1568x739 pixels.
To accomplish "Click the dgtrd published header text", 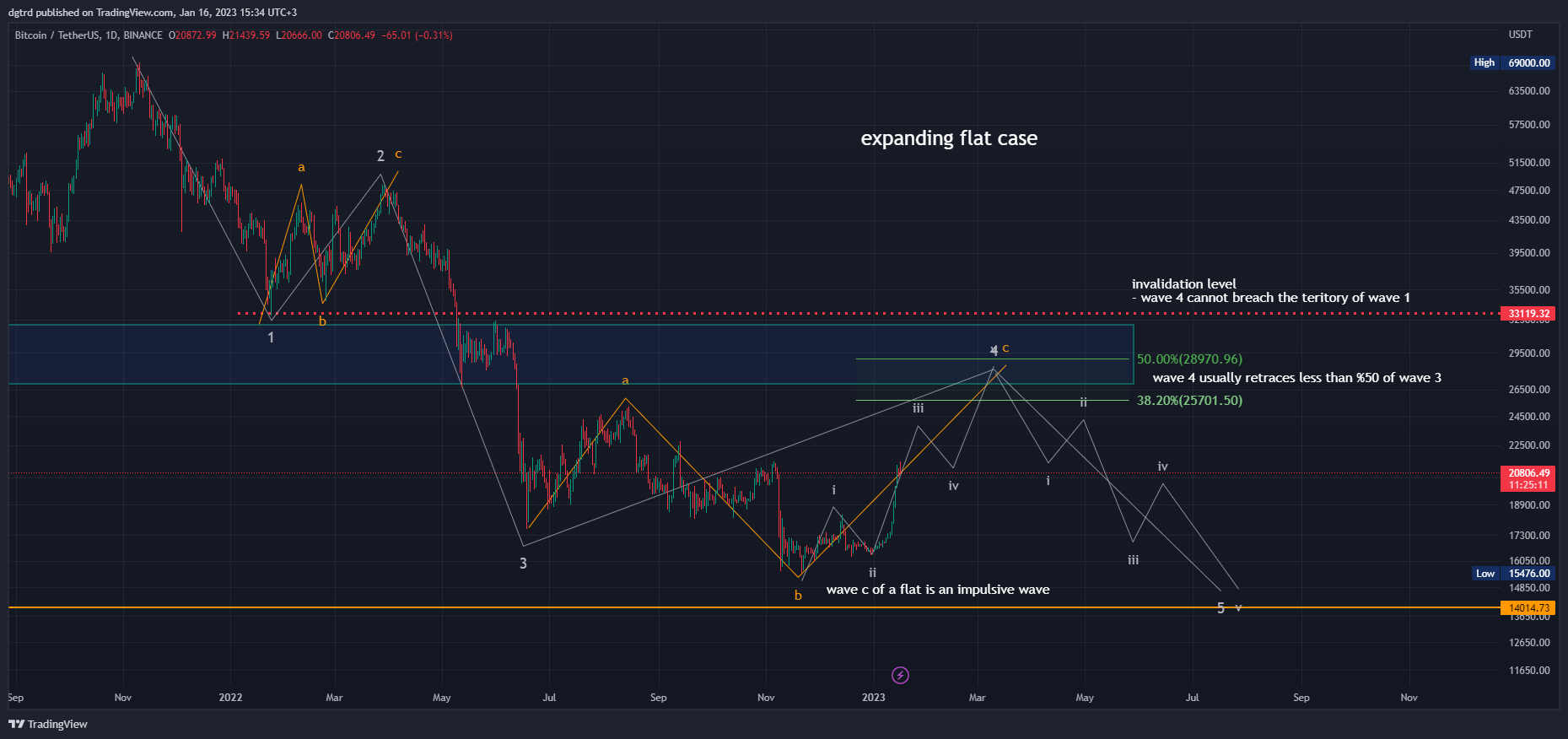I will pyautogui.click(x=153, y=13).
